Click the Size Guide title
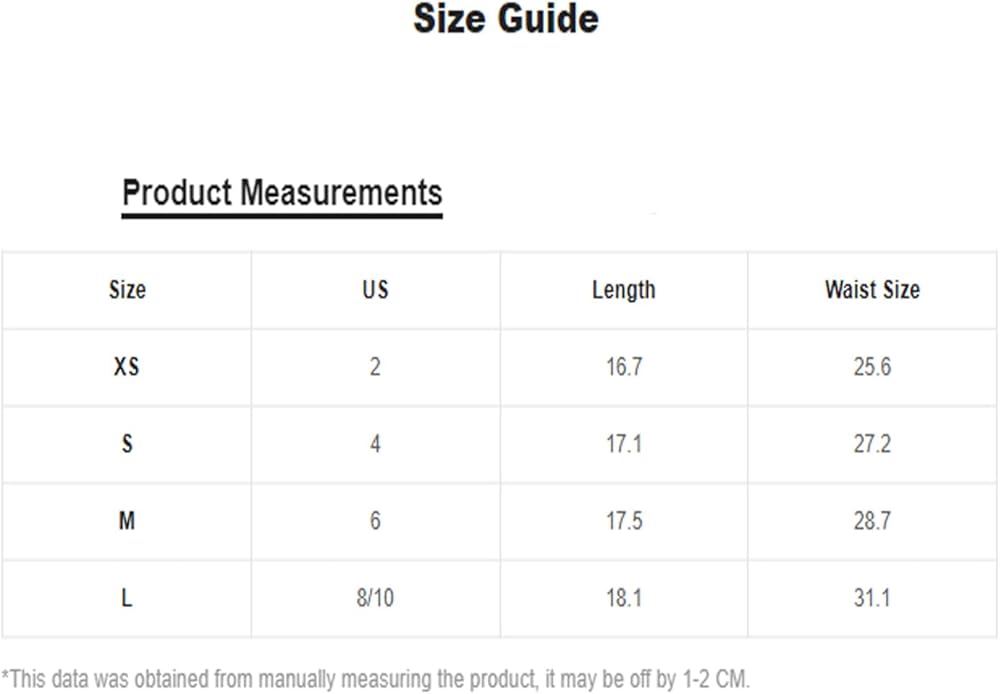 point(506,20)
